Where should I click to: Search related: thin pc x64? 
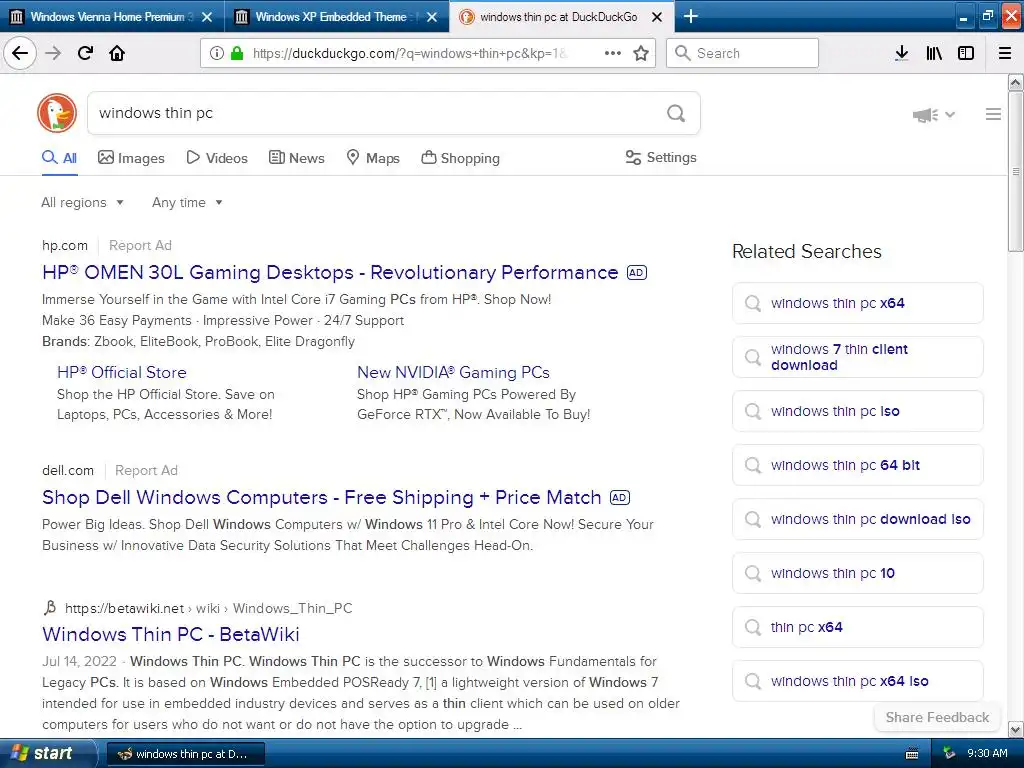[857, 628]
